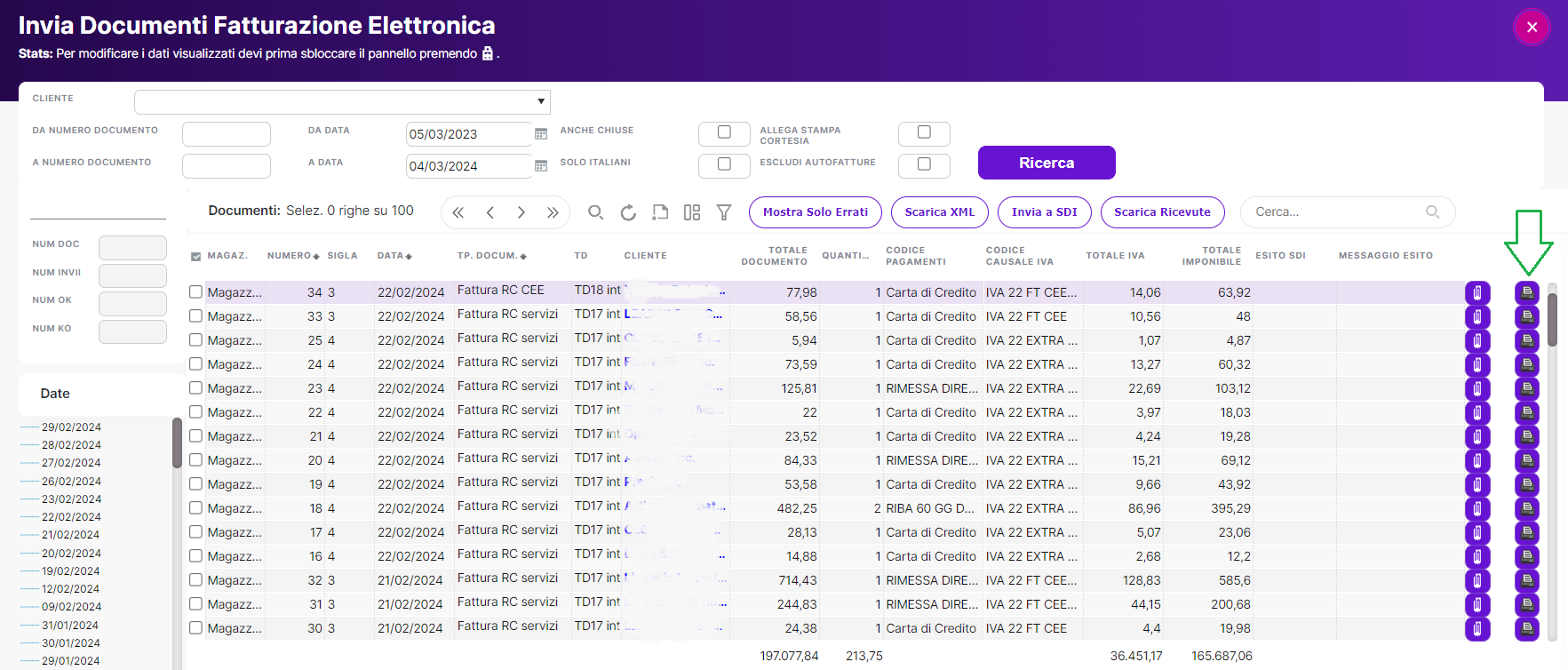Sort the grid by Tp. Docum. column
1568x670 pixels.
(492, 256)
